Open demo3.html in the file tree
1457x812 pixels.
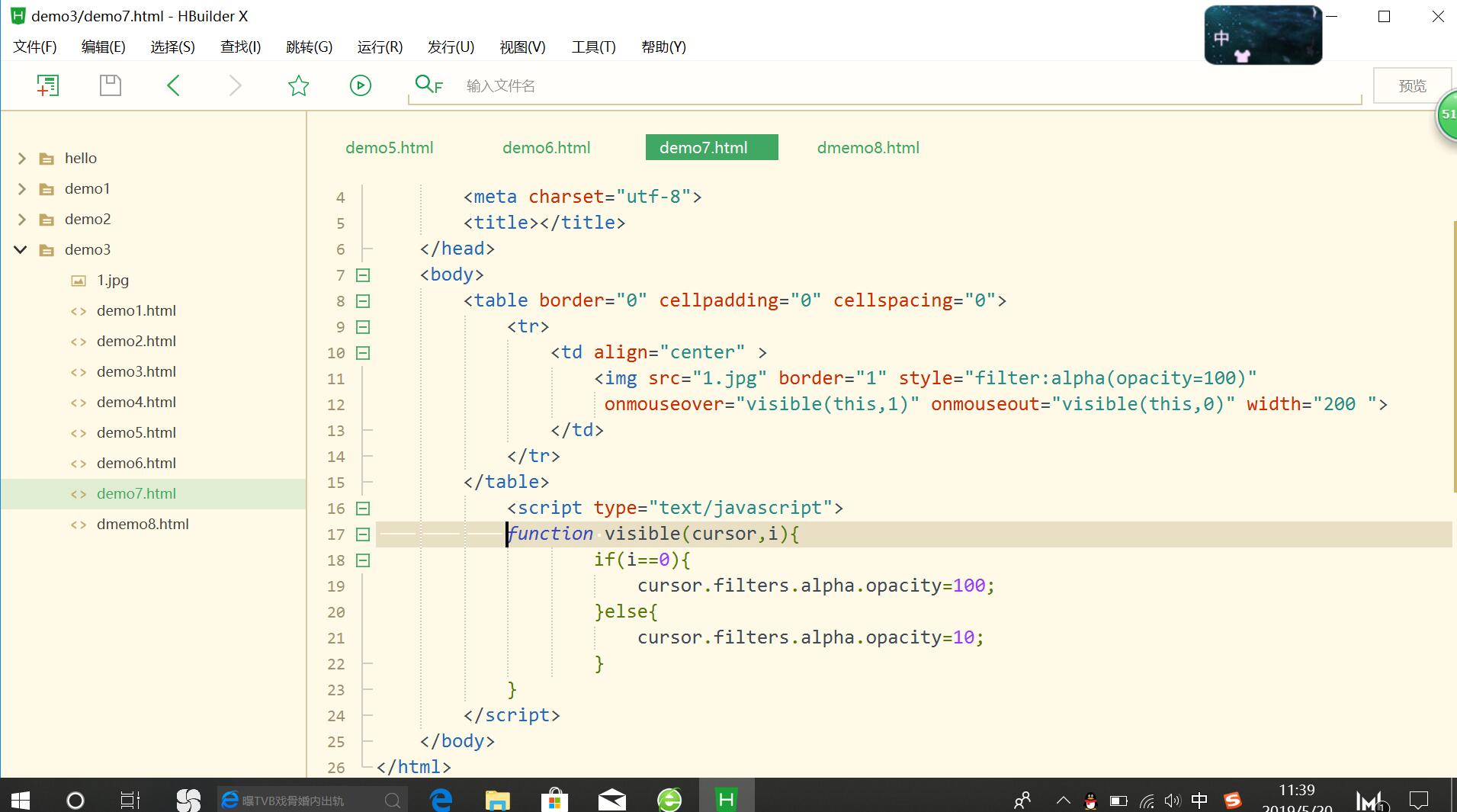(136, 372)
